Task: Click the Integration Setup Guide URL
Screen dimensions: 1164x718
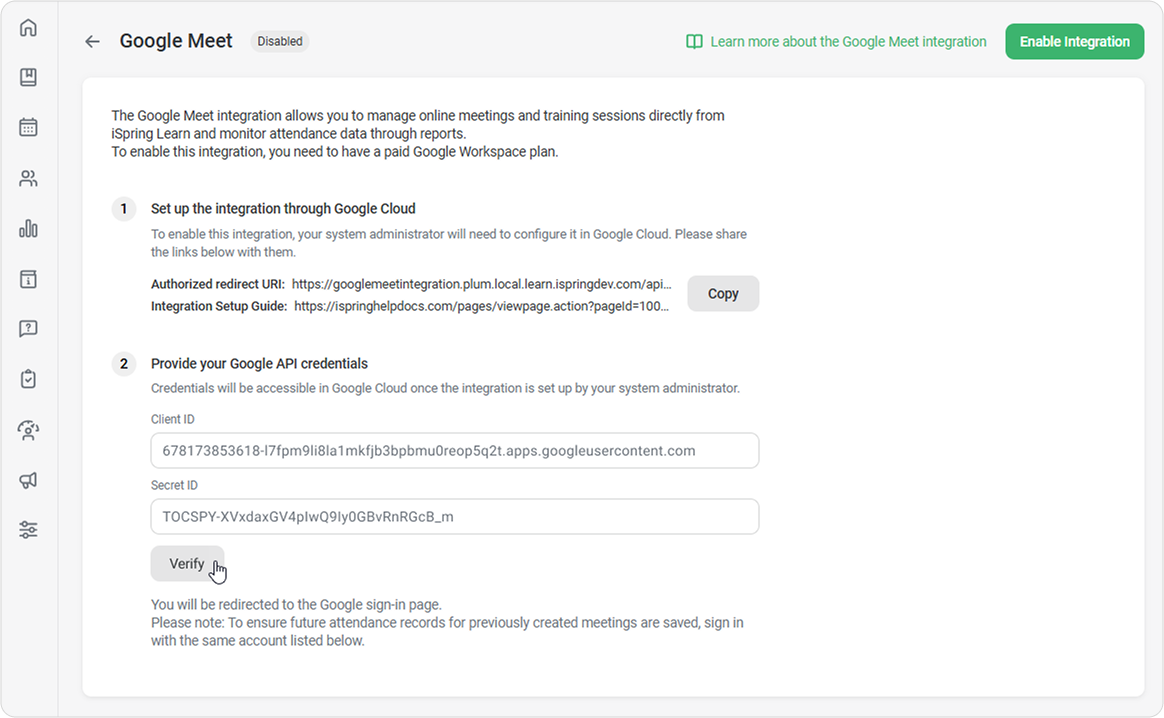Action: (x=481, y=306)
